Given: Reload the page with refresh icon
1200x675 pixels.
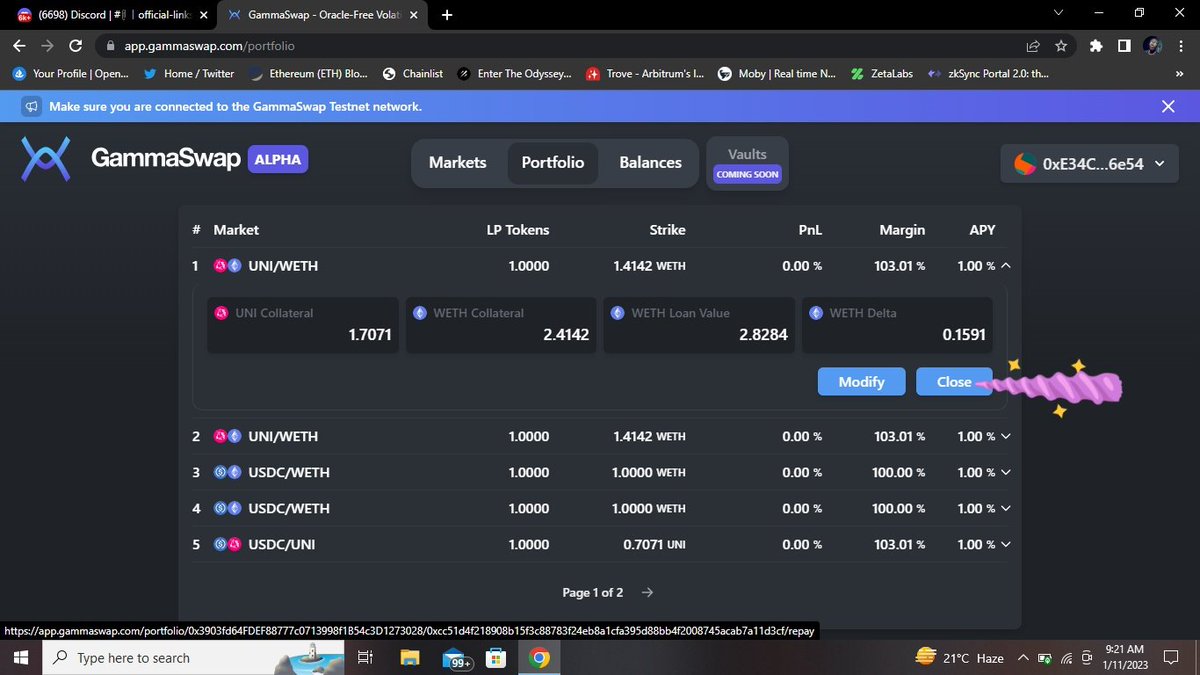Looking at the screenshot, I should 76,46.
